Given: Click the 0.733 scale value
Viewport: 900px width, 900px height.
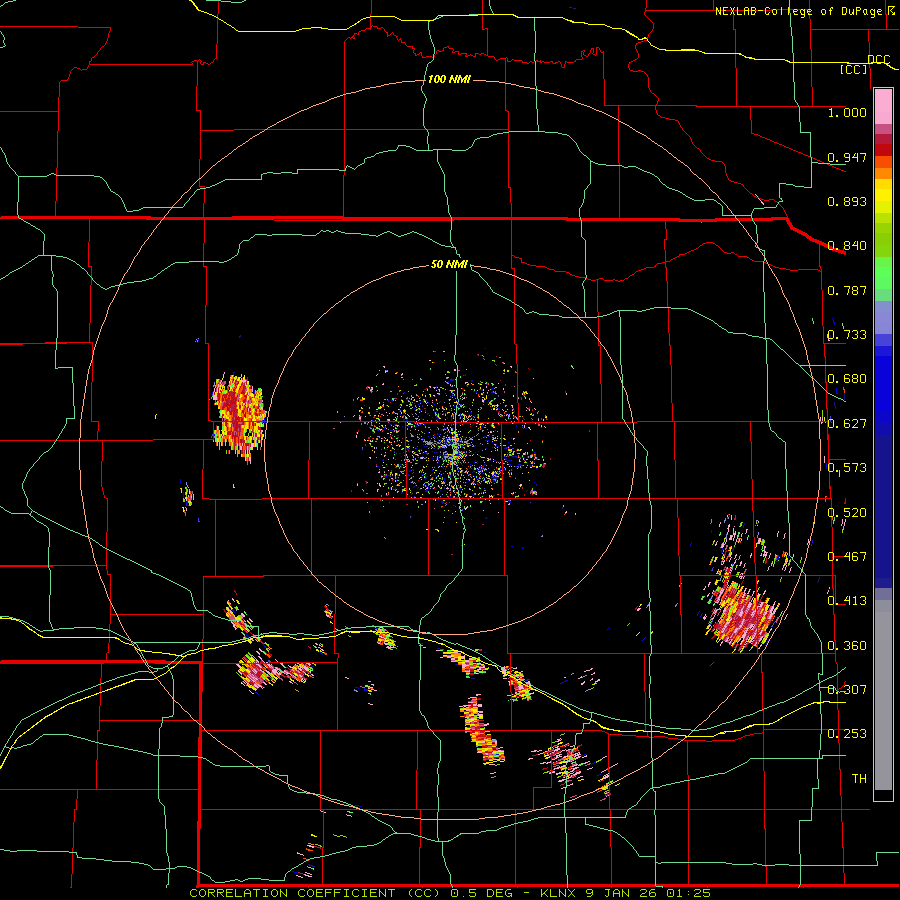Looking at the screenshot, I should coord(847,335).
